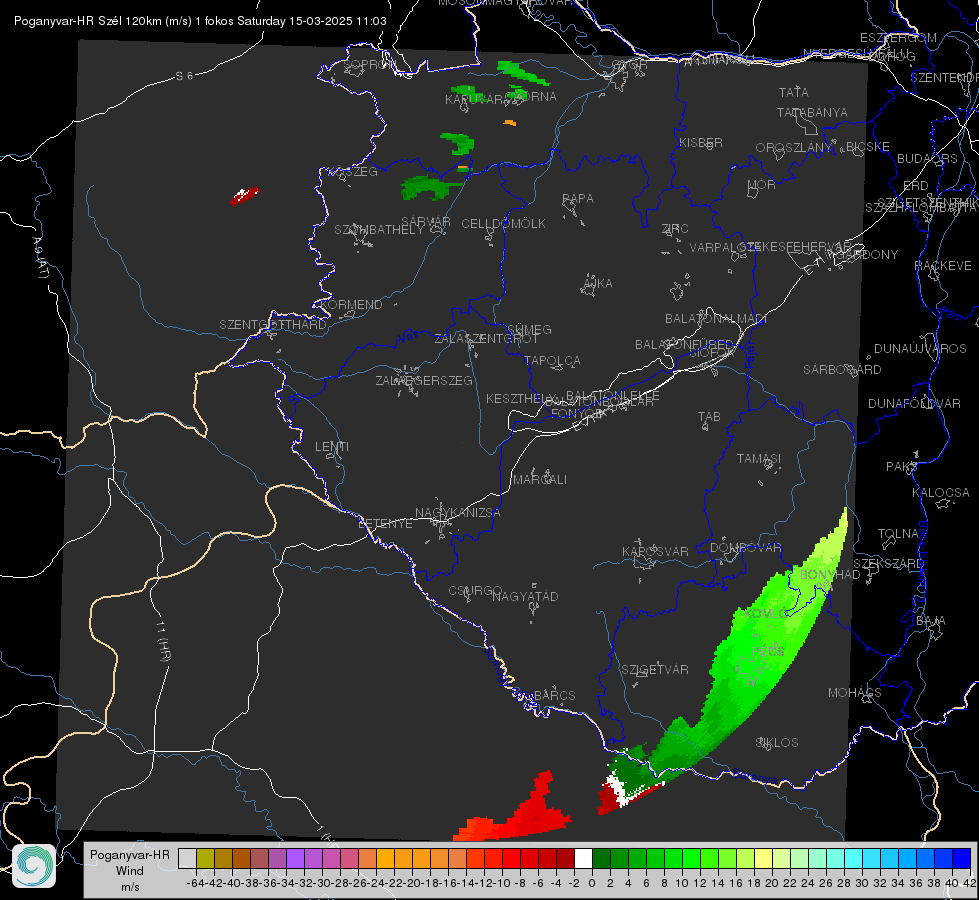This screenshot has width=979, height=900.
Task: Select the NAGYATAD town label
Action: pos(525,596)
